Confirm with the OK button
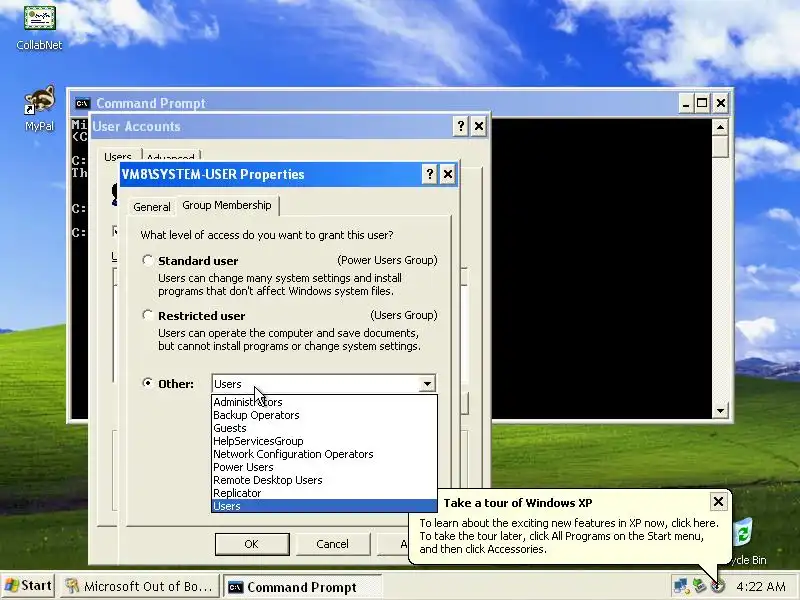Screen dimensions: 800x600 [x=252, y=544]
